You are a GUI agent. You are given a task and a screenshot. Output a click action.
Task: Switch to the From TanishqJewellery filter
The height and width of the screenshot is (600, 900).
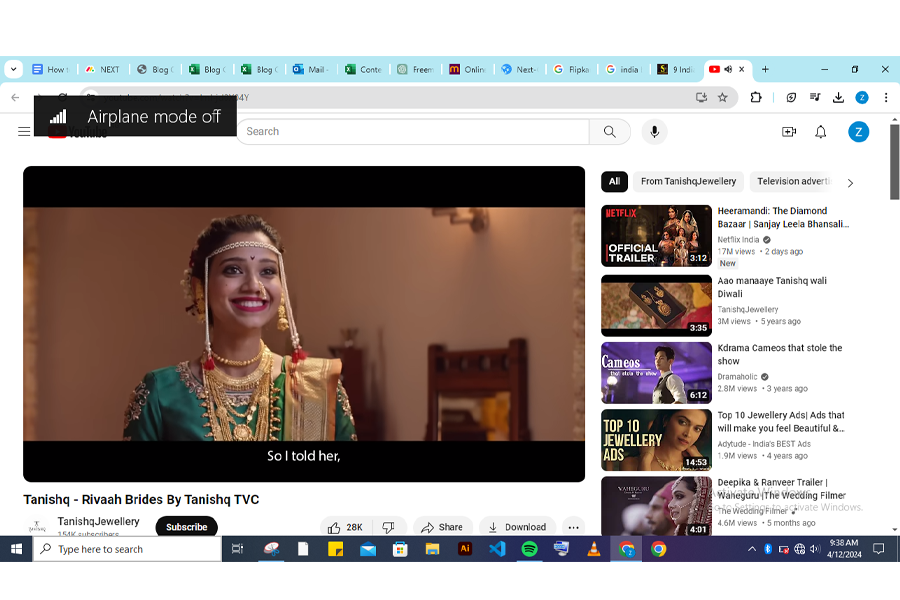tap(687, 182)
